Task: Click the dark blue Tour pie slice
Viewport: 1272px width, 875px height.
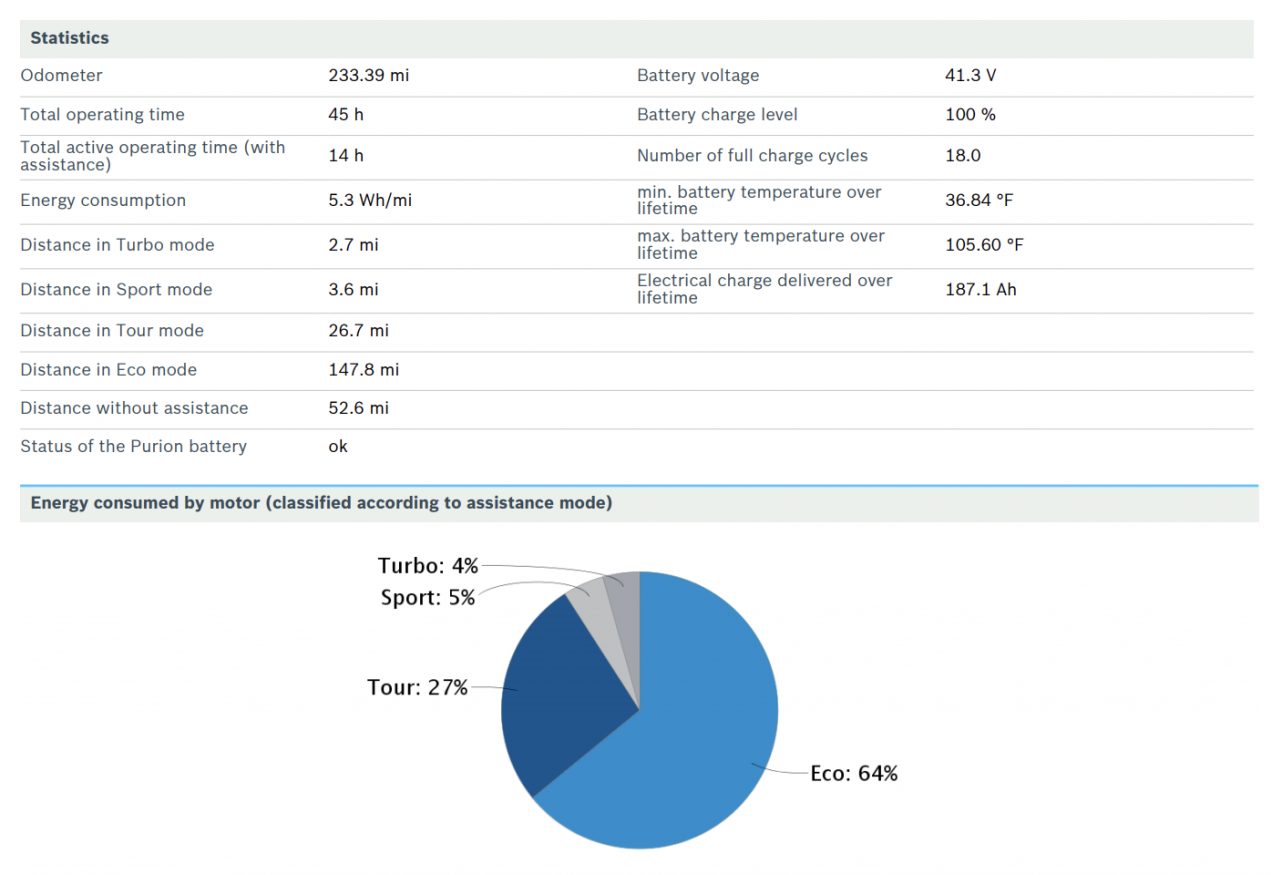Action: pyautogui.click(x=560, y=690)
